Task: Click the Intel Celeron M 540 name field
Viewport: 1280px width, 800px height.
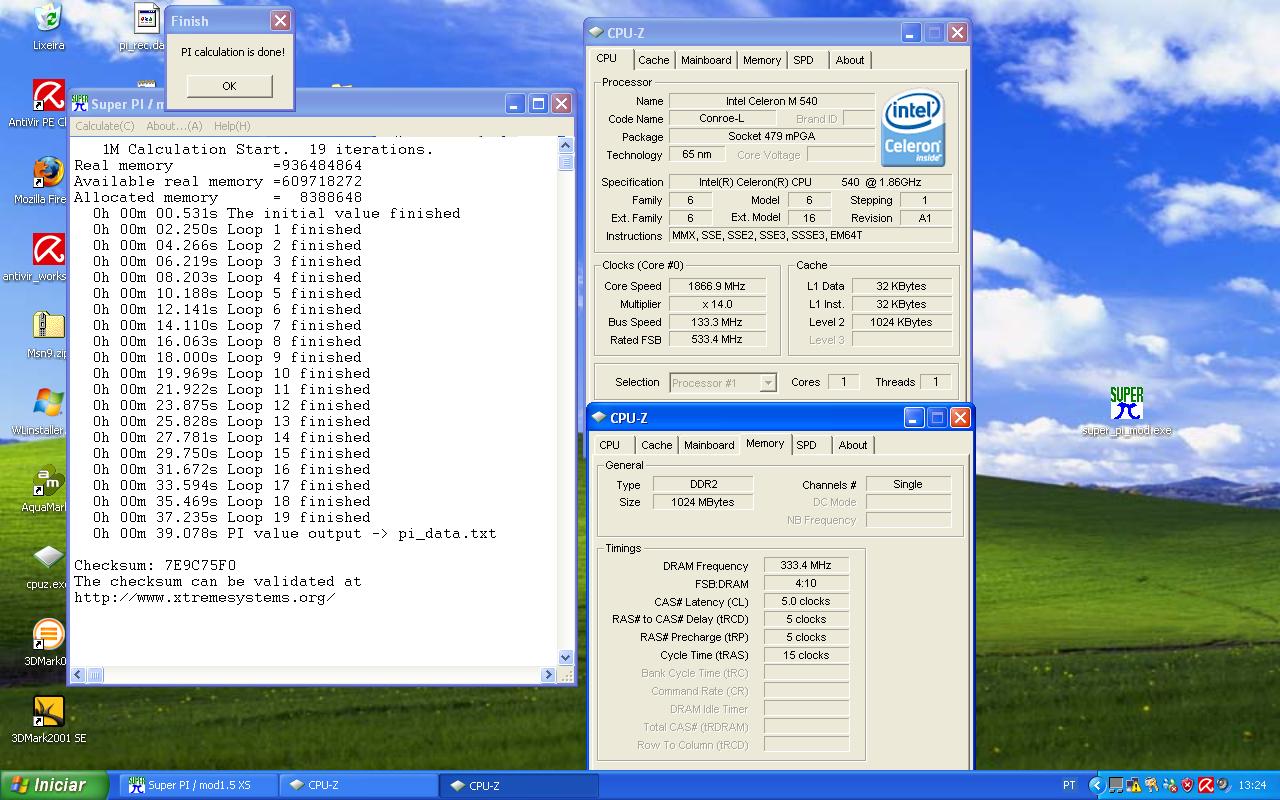Action: 772,101
